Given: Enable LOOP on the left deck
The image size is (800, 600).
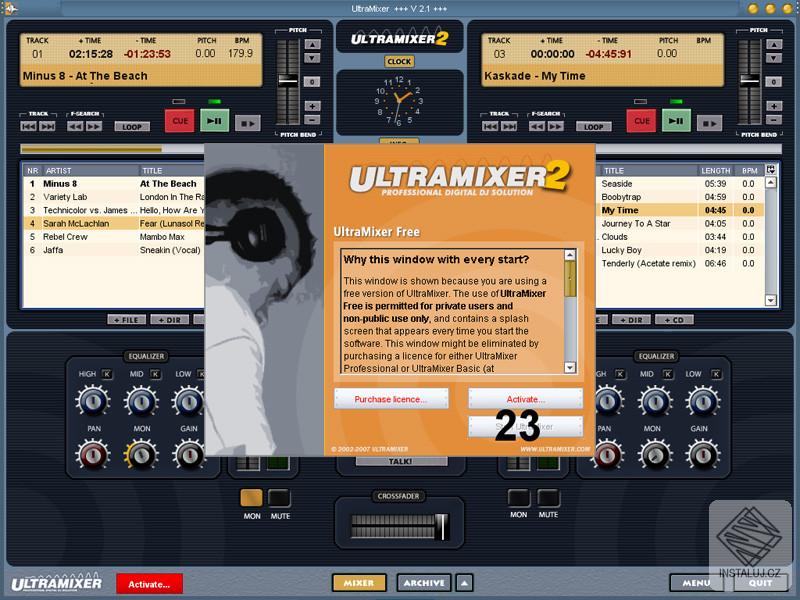Looking at the screenshot, I should pos(132,127).
